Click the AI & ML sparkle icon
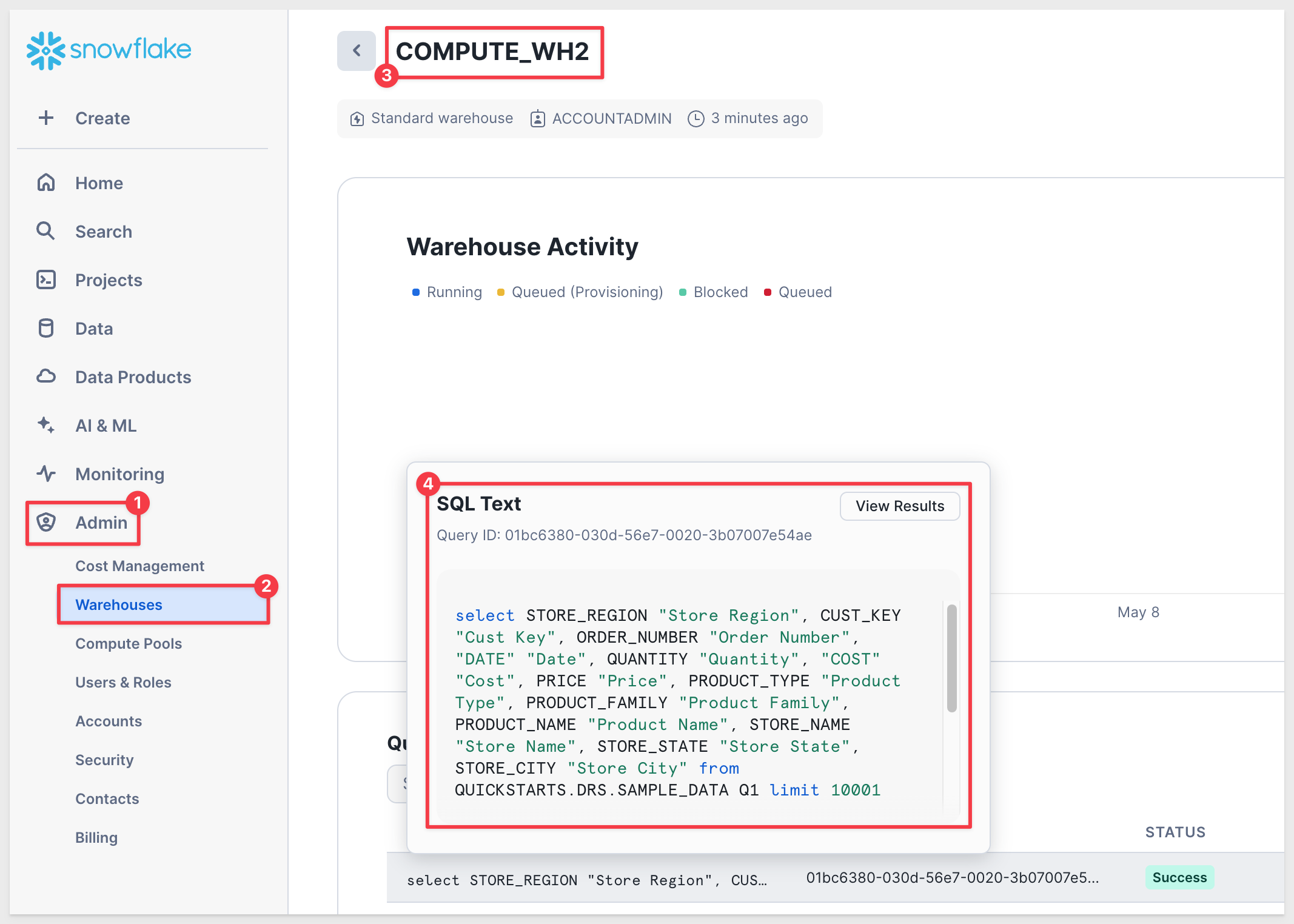This screenshot has width=1294, height=924. click(46, 425)
